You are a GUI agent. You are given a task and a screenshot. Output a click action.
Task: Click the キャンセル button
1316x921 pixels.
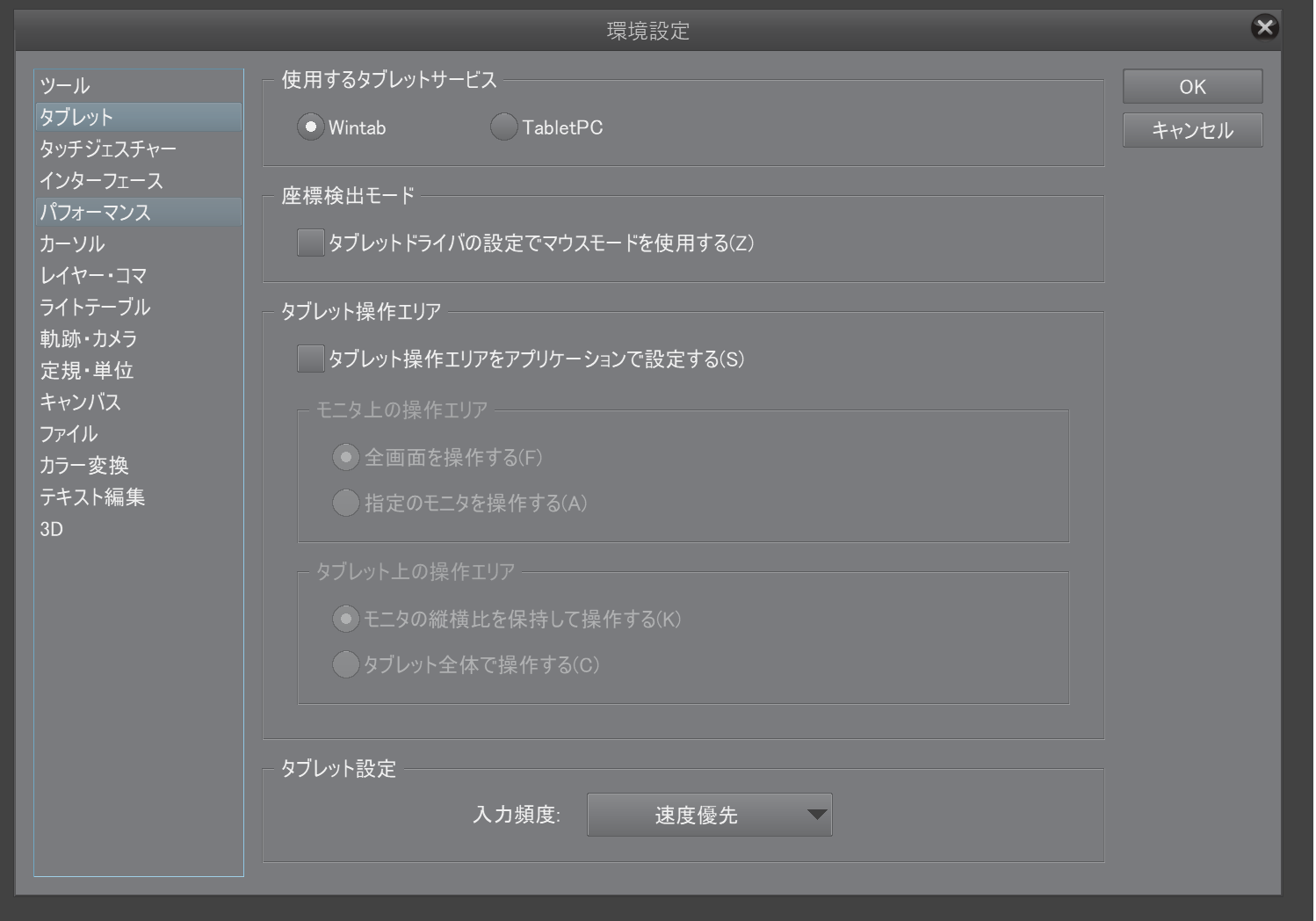(x=1192, y=130)
